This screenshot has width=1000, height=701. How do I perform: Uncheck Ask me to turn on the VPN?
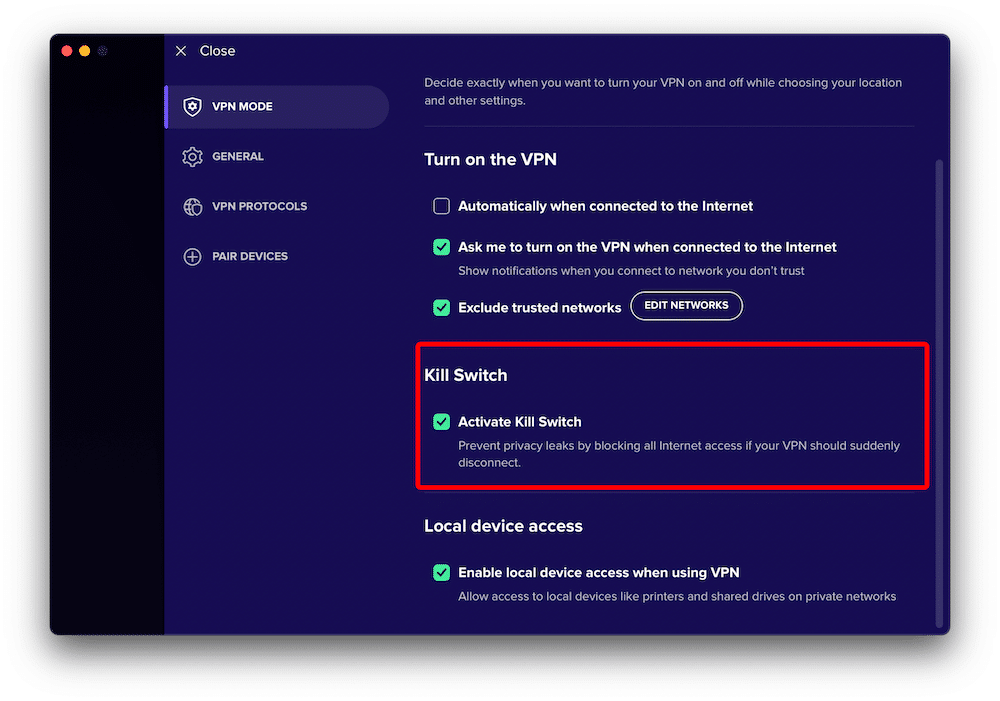click(441, 247)
